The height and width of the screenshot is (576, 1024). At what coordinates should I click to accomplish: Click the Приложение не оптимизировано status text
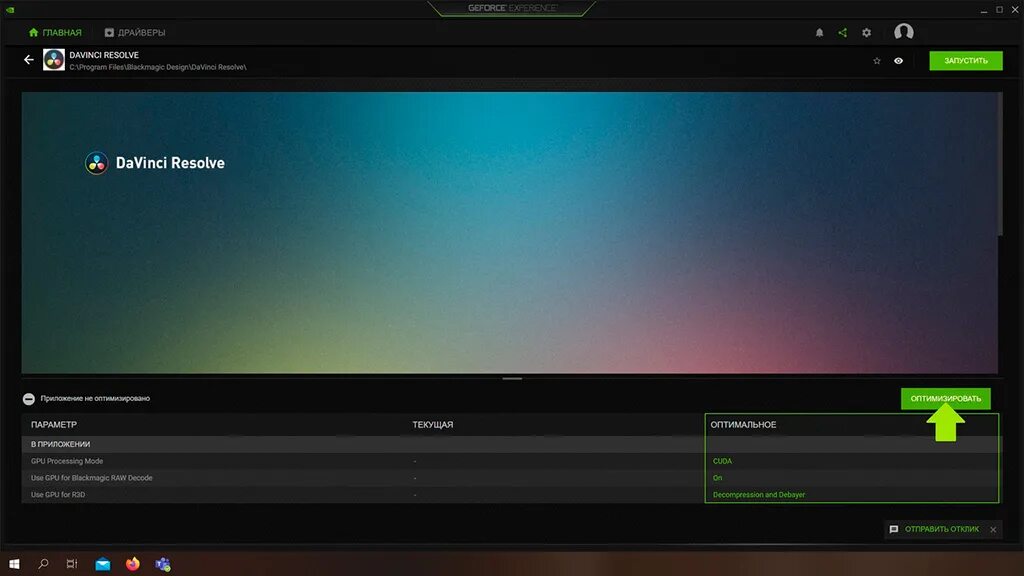(95, 398)
